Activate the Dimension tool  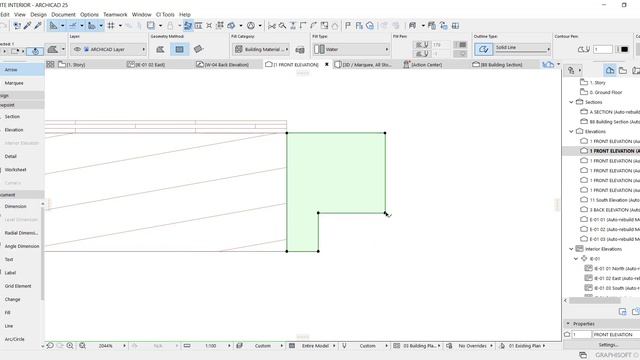click(x=16, y=206)
